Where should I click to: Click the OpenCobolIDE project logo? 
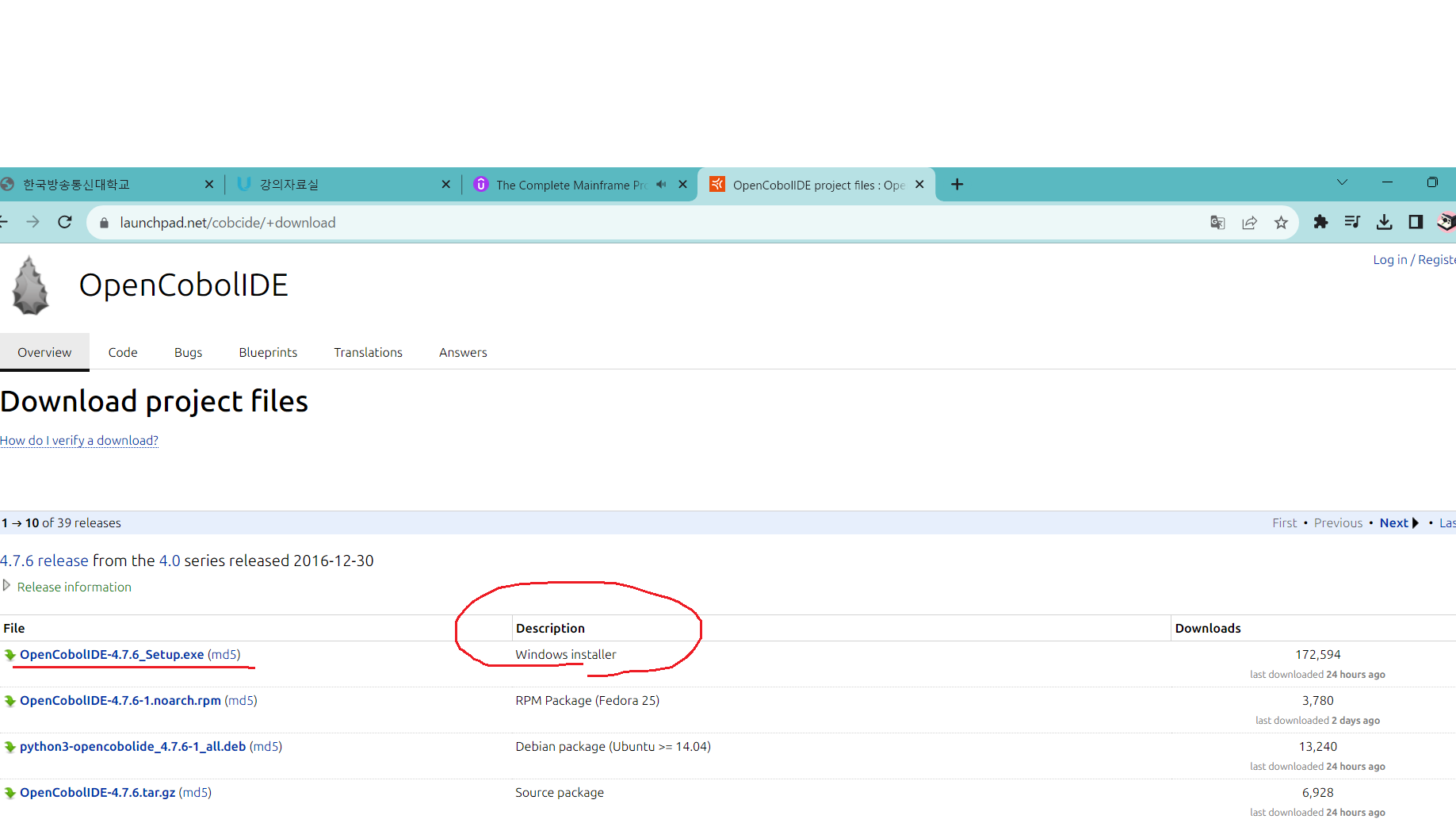pyautogui.click(x=31, y=285)
